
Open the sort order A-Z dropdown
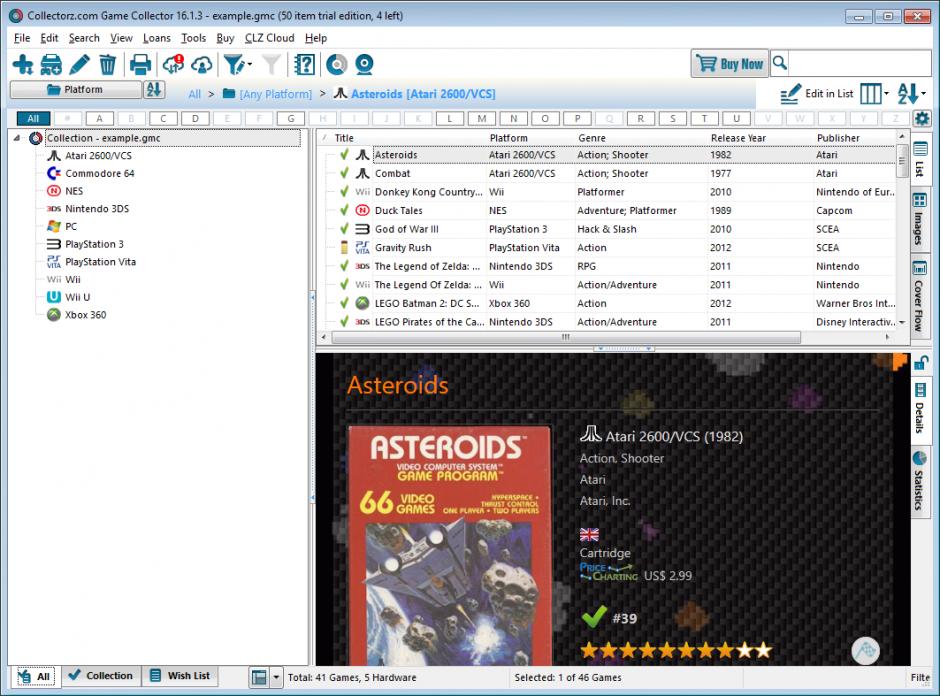(x=924, y=94)
